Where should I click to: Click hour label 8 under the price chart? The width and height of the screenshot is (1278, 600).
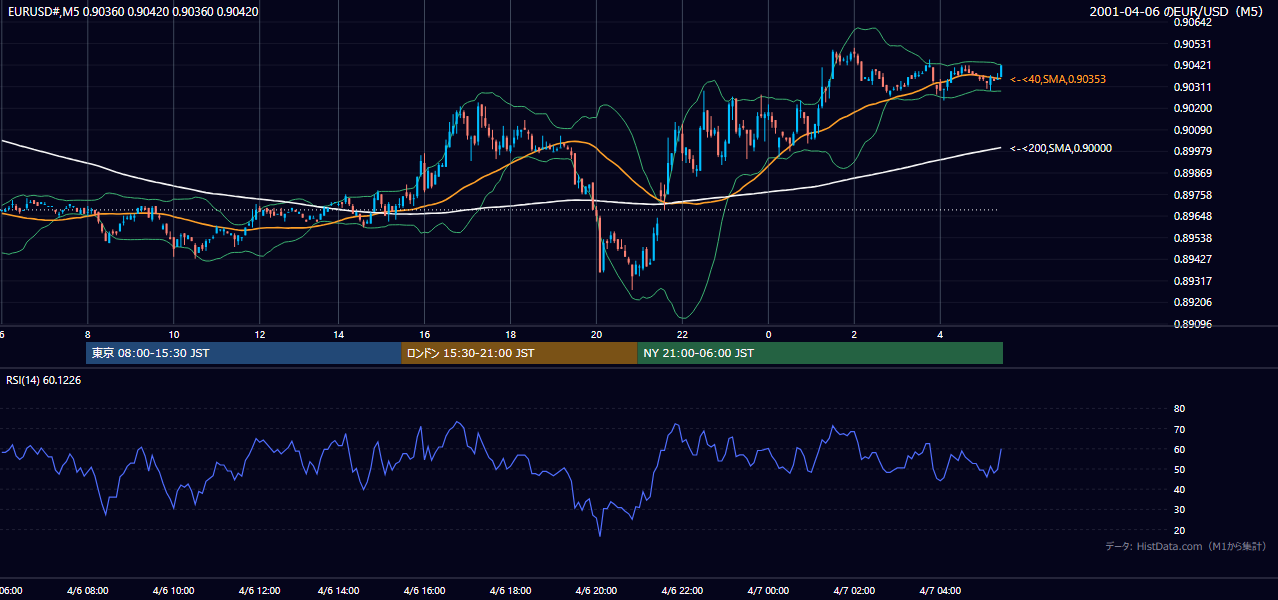pos(87,334)
